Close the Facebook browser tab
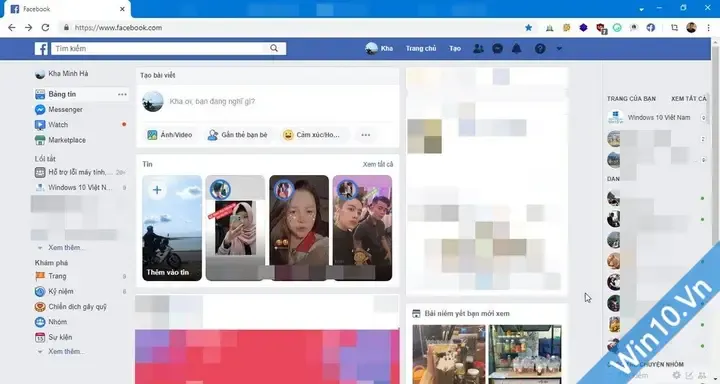 pos(122,9)
